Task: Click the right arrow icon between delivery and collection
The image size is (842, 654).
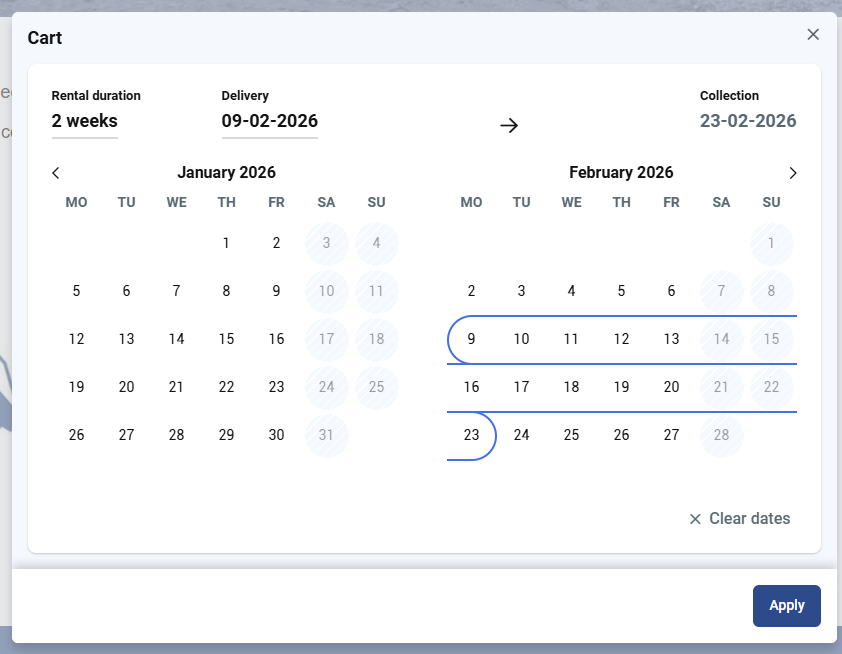Action: [509, 125]
